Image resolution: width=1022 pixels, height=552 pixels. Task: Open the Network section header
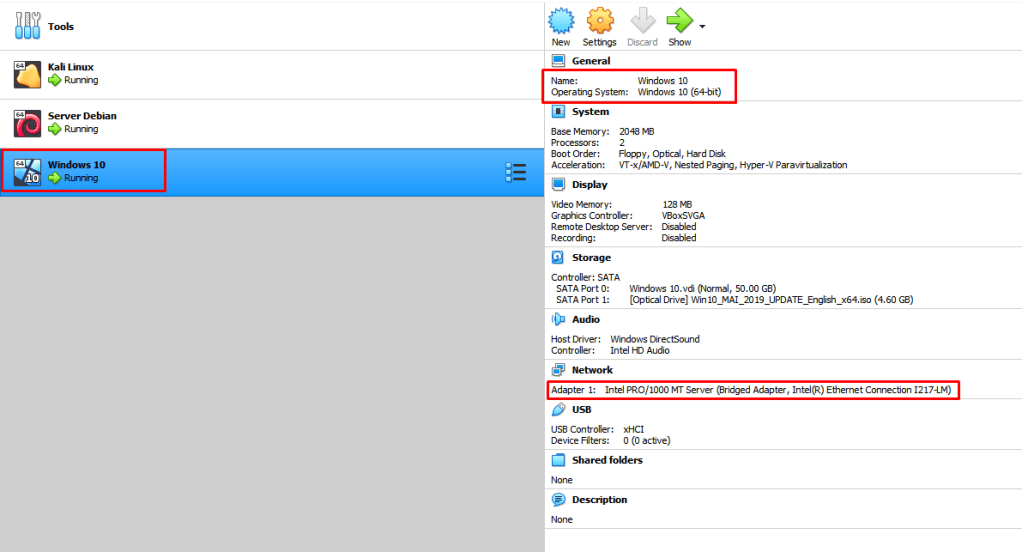592,370
